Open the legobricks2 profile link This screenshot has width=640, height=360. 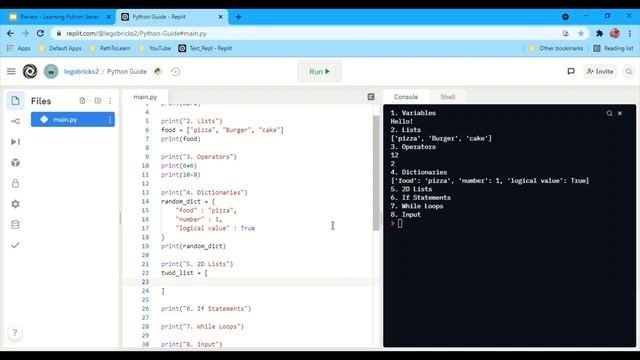point(81,71)
